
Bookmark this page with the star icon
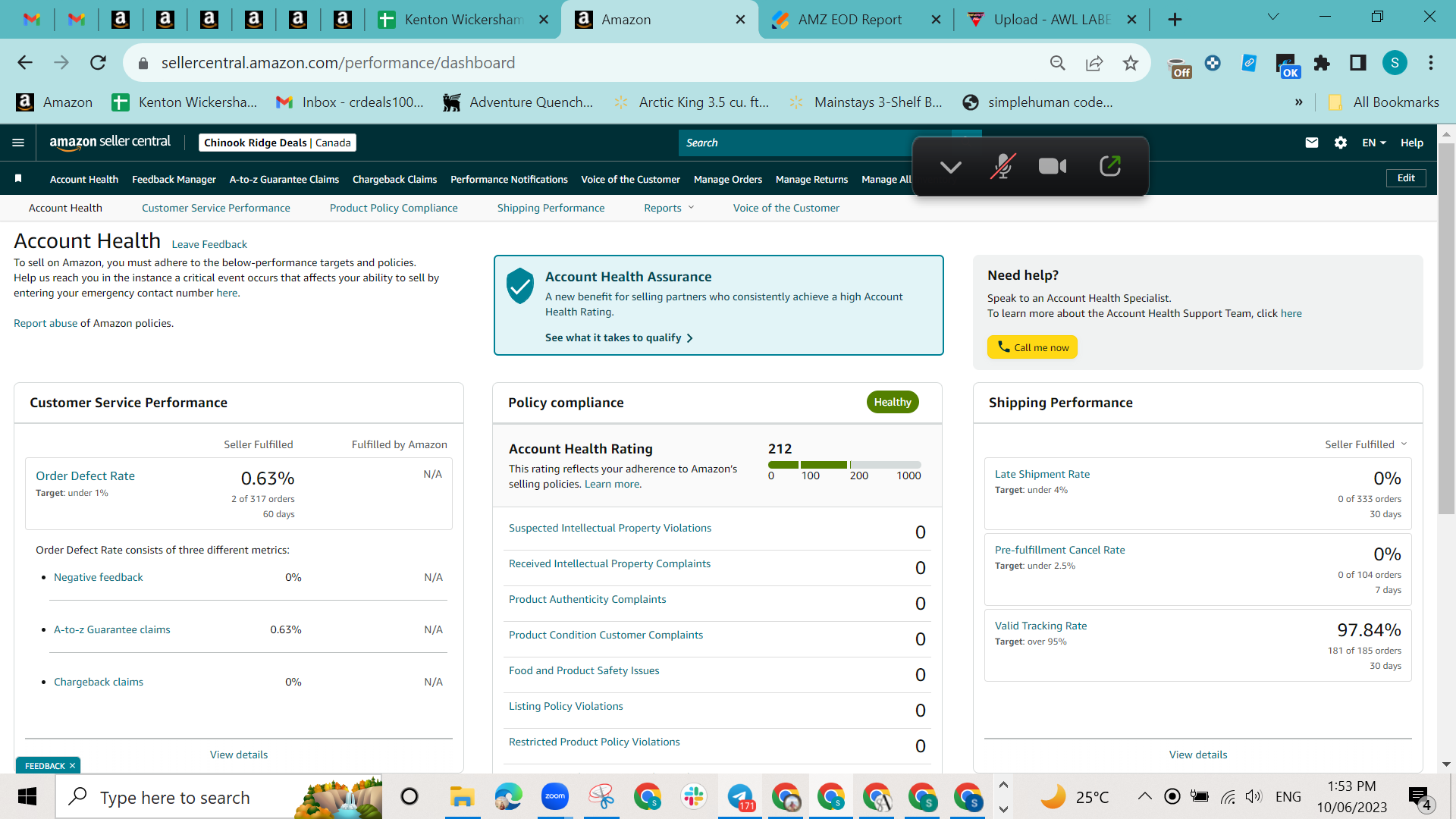coord(1131,63)
